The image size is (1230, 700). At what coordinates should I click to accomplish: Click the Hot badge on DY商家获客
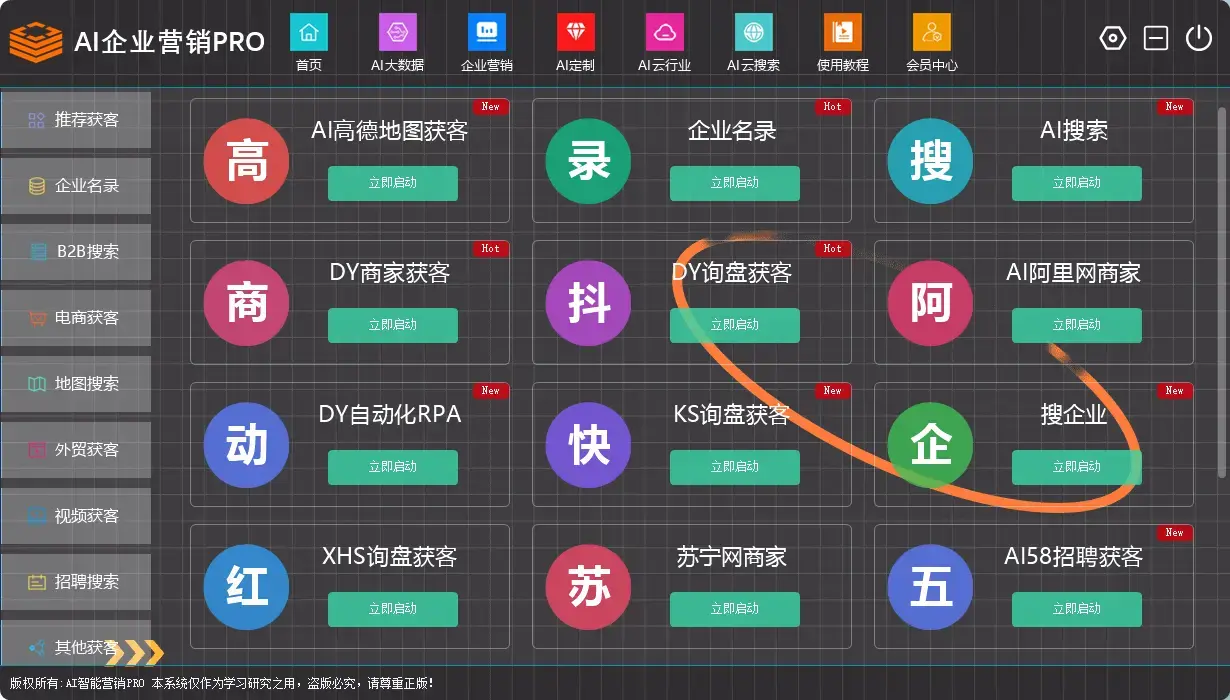491,248
